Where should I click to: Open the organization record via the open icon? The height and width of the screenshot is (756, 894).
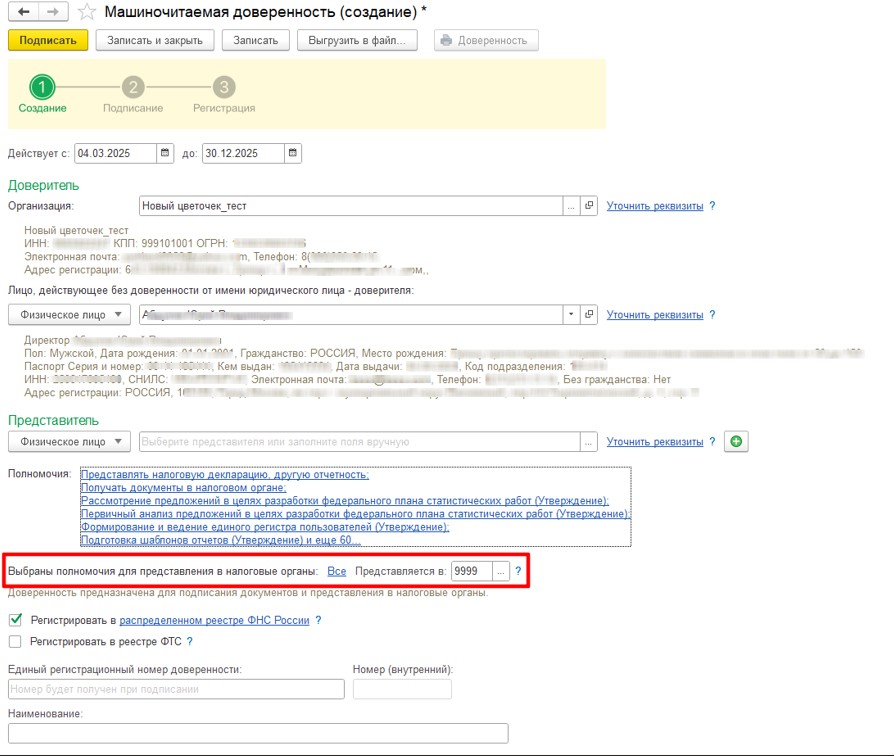point(589,206)
